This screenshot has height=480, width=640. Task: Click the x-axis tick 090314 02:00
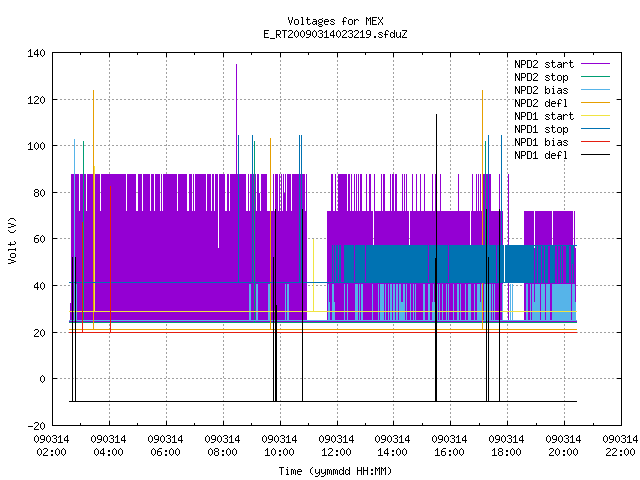51,446
